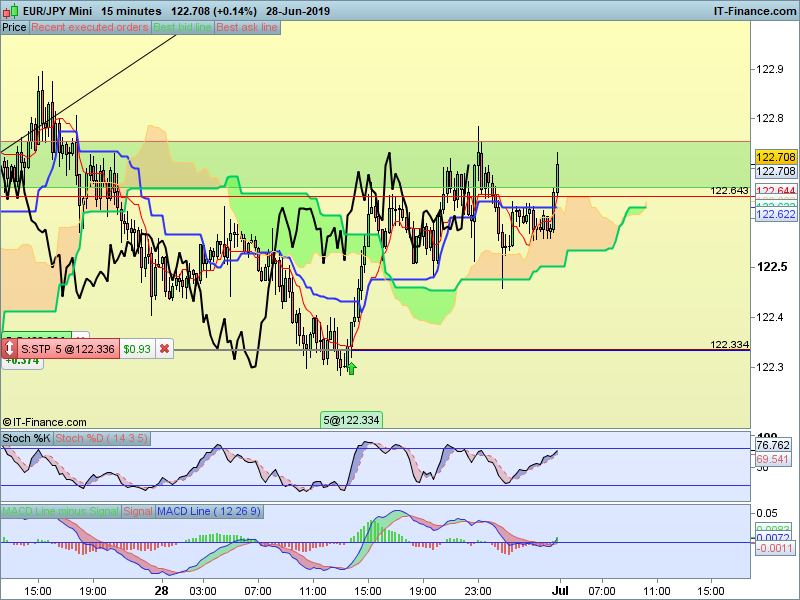The image size is (800, 600).
Task: Click the 28-Jun-2019 date in header
Action: [298, 11]
